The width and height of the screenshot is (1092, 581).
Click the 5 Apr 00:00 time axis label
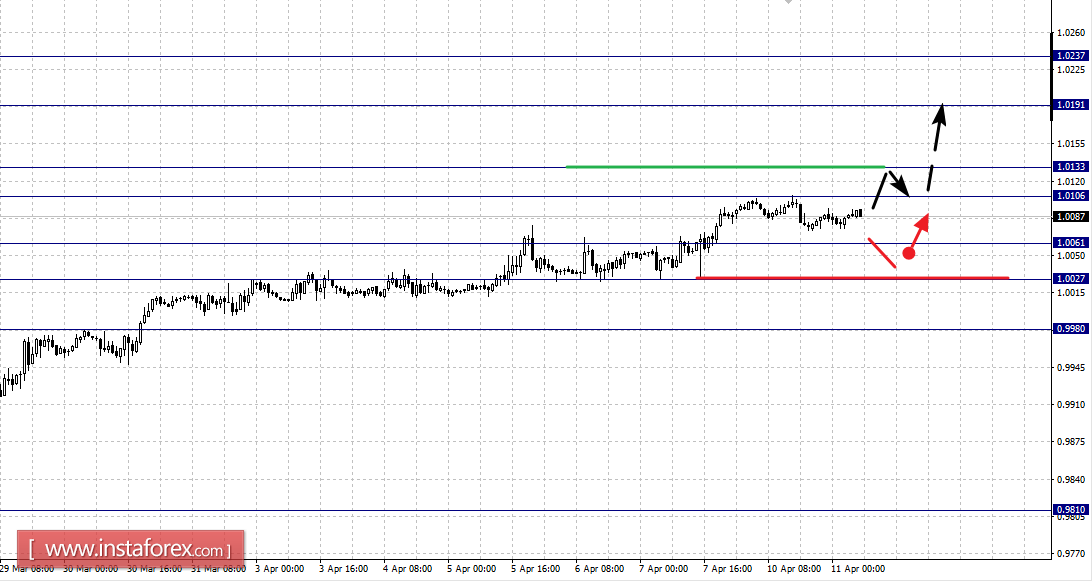coord(471,568)
